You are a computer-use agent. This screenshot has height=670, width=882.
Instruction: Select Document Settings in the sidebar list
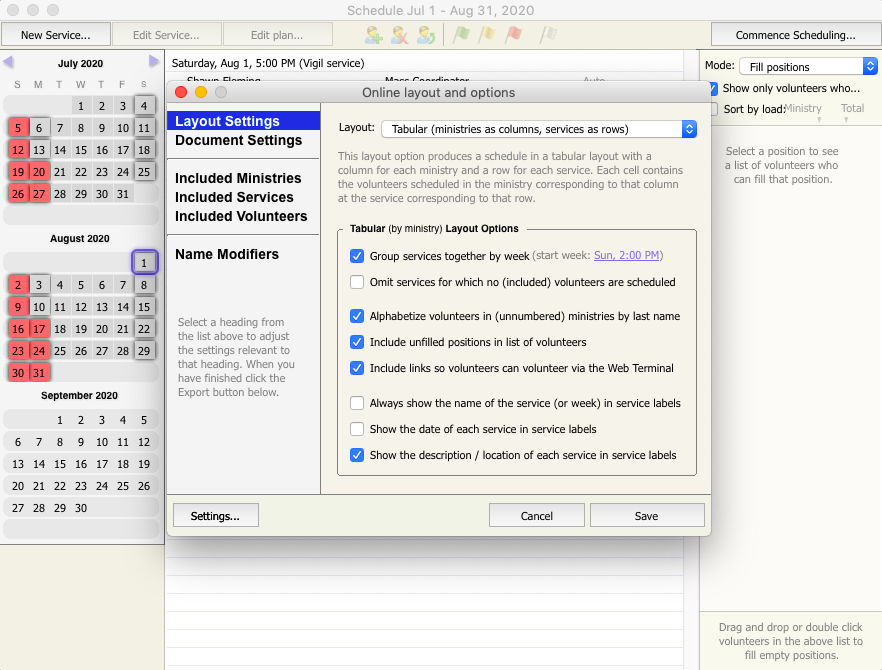click(238, 141)
